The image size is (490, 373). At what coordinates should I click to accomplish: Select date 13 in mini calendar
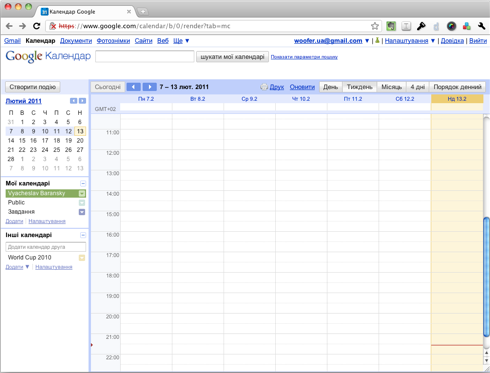(80, 131)
